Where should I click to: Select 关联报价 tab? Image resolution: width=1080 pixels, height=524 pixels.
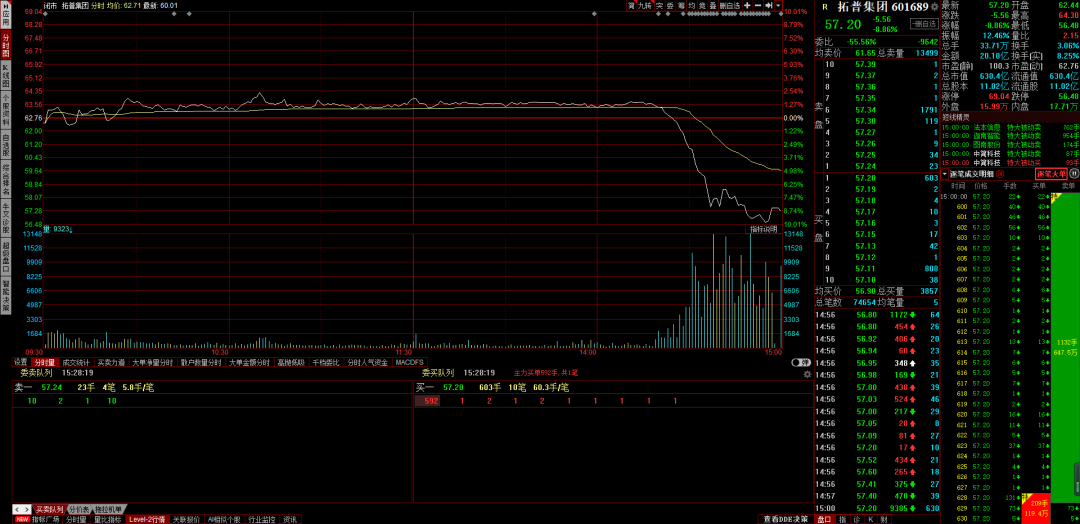pyautogui.click(x=186, y=519)
